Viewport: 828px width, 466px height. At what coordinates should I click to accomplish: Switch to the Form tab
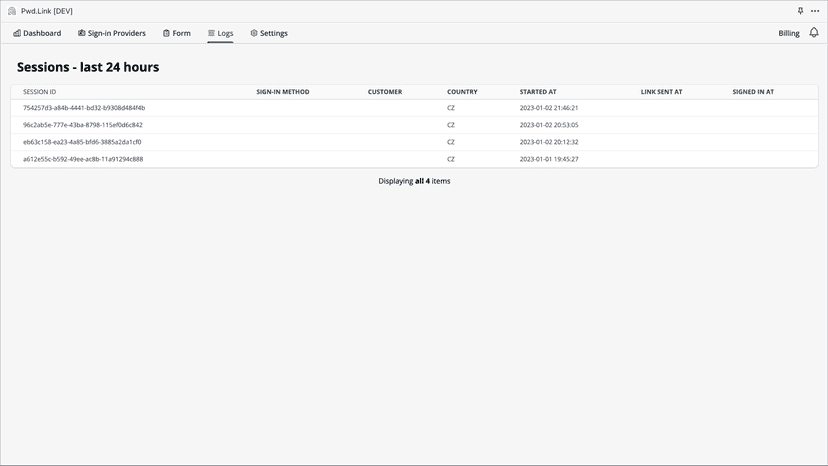pos(177,33)
